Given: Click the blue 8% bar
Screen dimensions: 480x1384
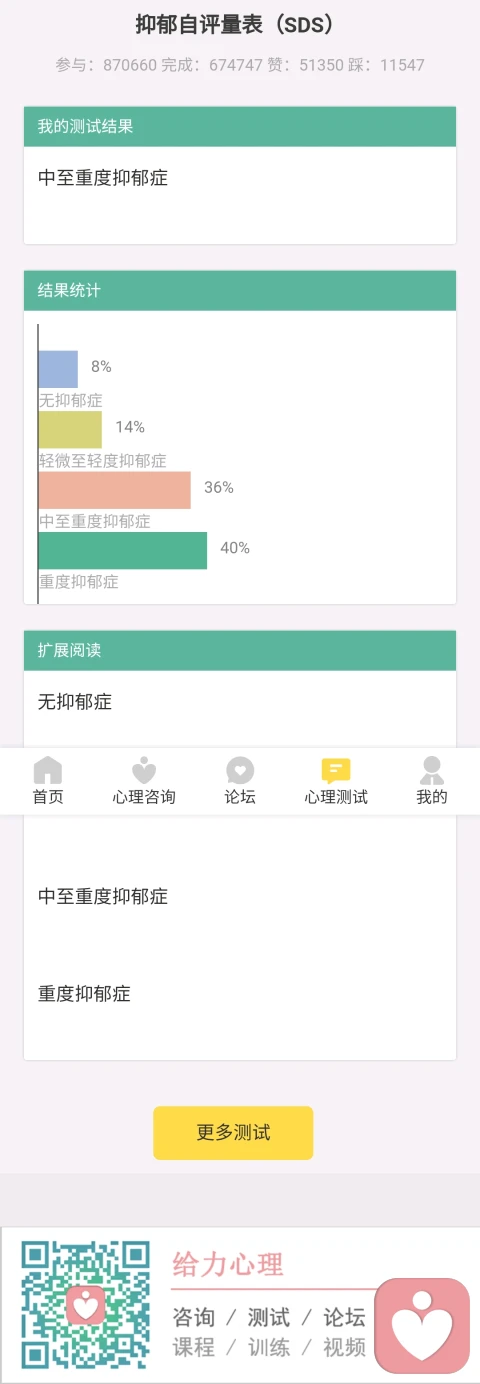Looking at the screenshot, I should [58, 369].
